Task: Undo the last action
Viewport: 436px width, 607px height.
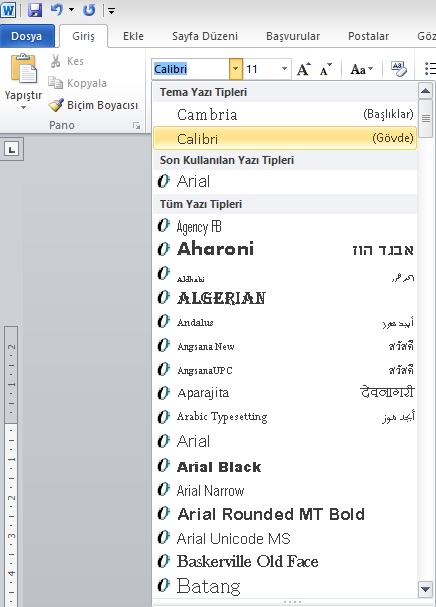Action: point(57,10)
